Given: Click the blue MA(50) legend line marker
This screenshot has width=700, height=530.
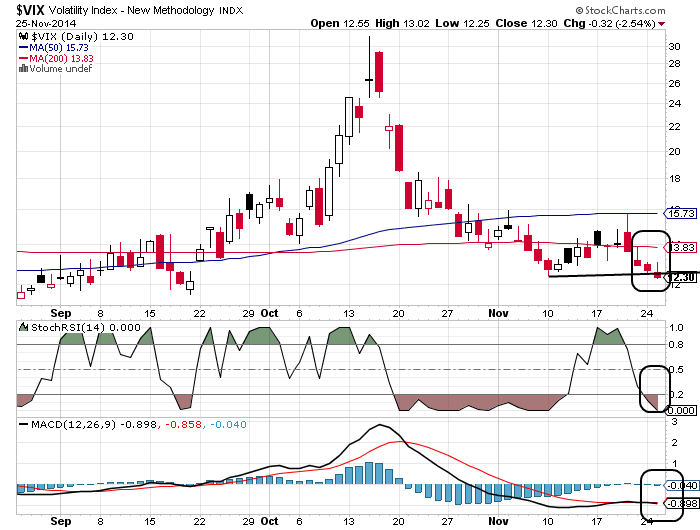Looking at the screenshot, I should point(23,47).
